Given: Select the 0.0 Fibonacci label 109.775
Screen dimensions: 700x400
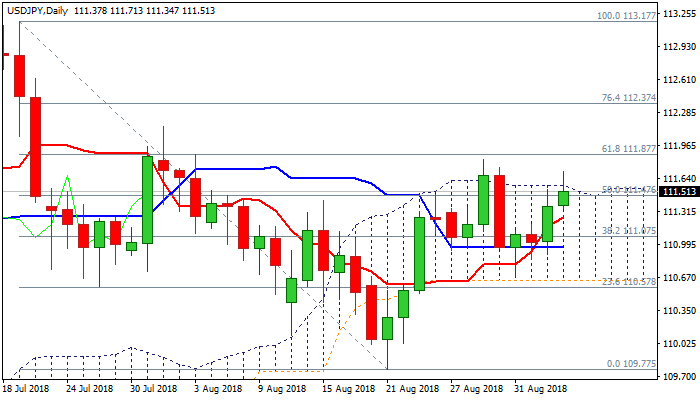Looking at the screenshot, I should pos(631,364).
